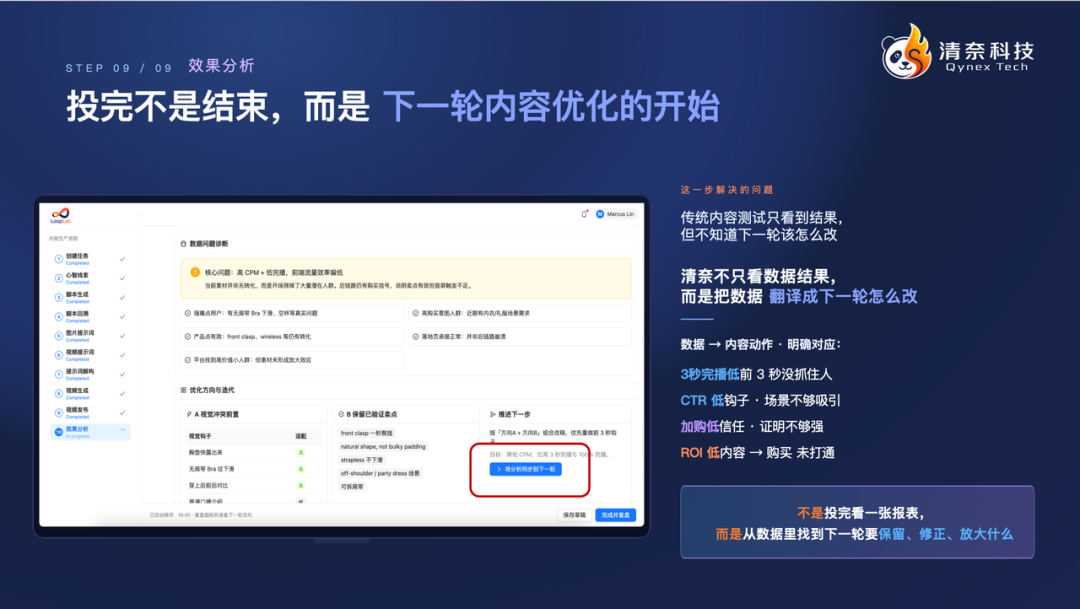This screenshot has width=1080, height=609.
Task: Select the 可拆肩带 tag
Action: pos(352,486)
